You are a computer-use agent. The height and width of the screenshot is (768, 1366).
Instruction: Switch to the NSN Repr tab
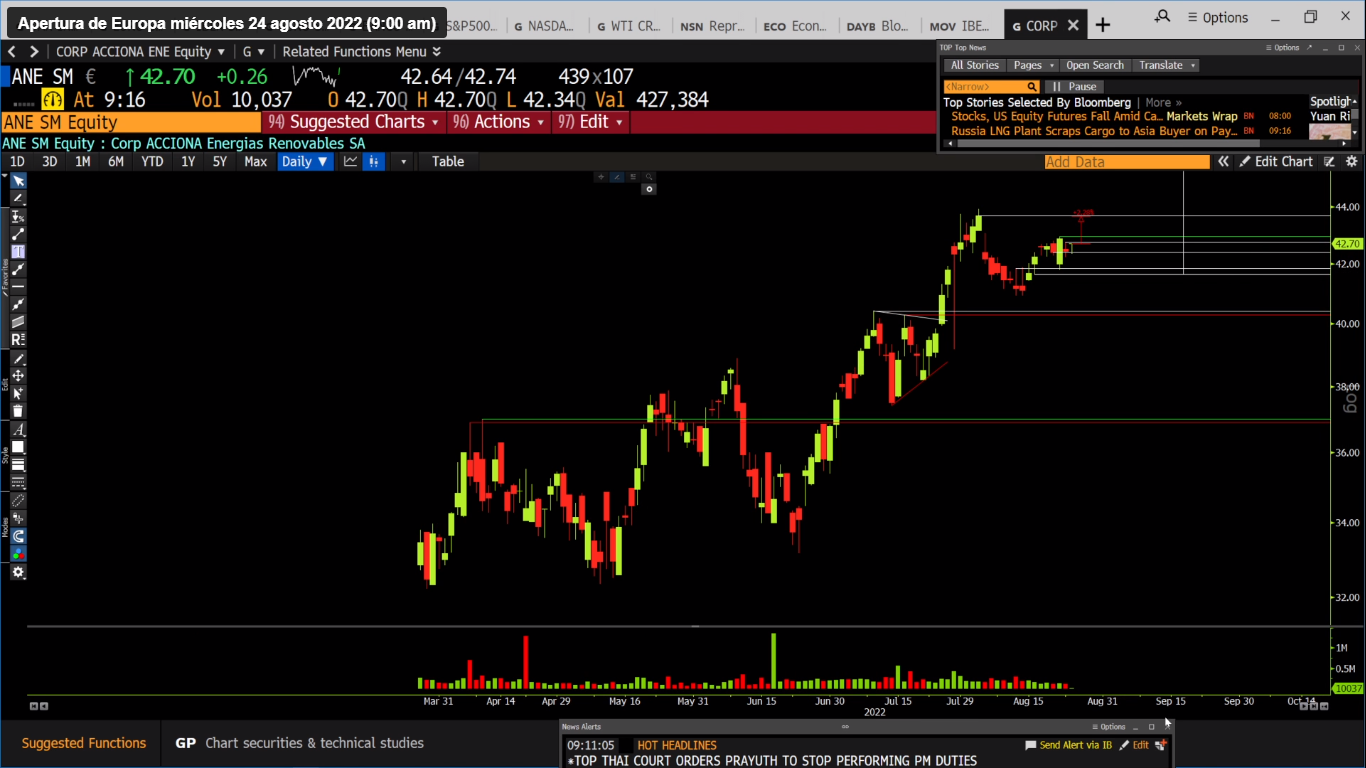coord(714,26)
